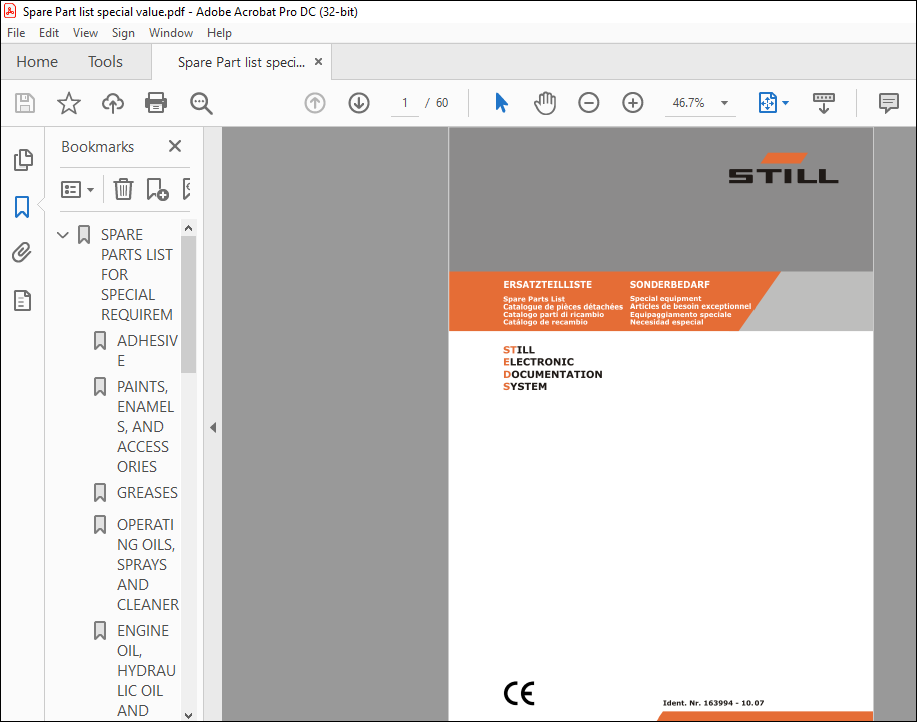
Task: Click the scrolling mode/read icon
Action: (x=823, y=103)
